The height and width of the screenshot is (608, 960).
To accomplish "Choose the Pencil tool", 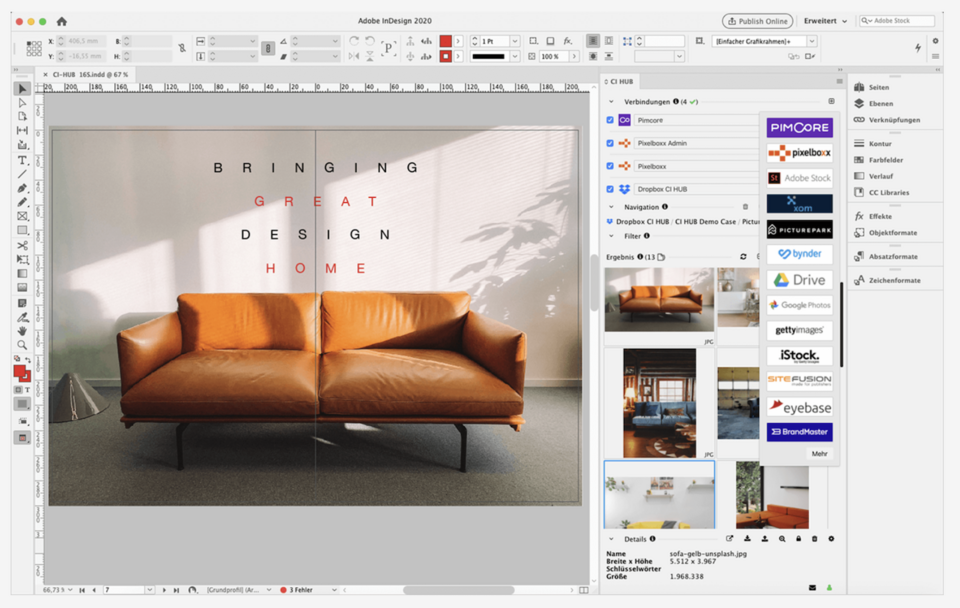I will (22, 202).
